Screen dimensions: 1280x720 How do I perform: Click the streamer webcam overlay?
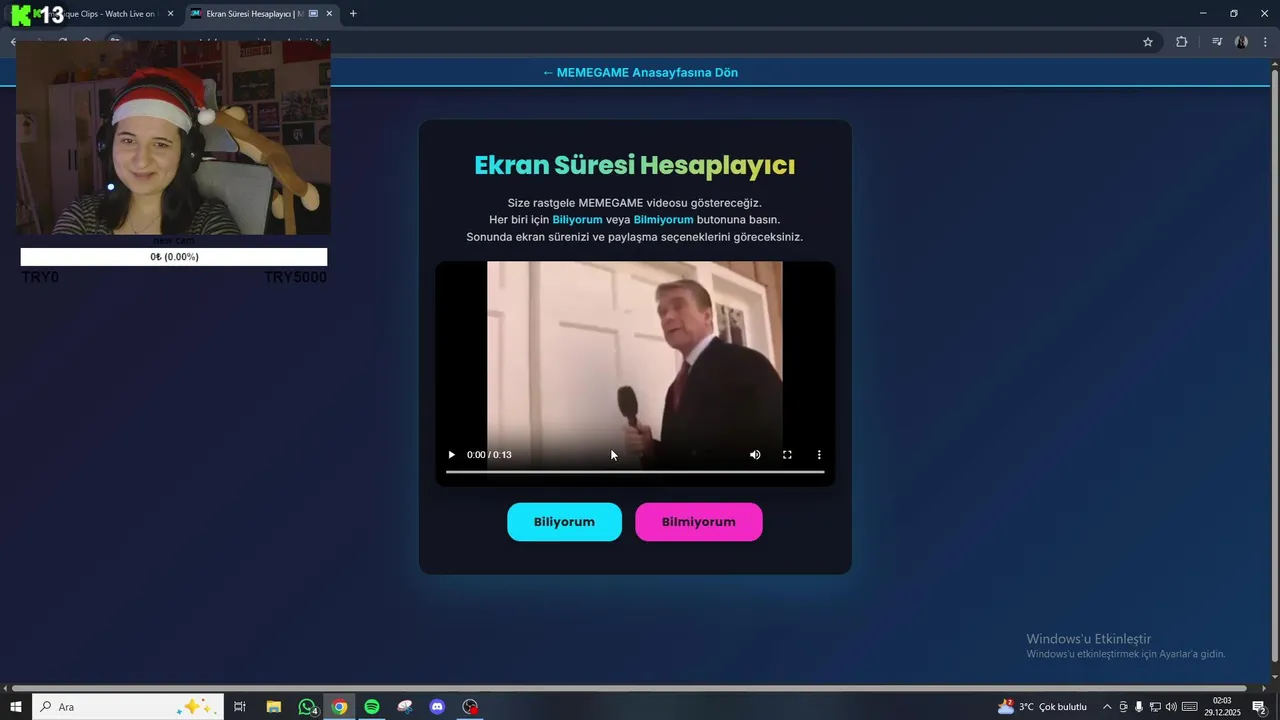[x=173, y=138]
